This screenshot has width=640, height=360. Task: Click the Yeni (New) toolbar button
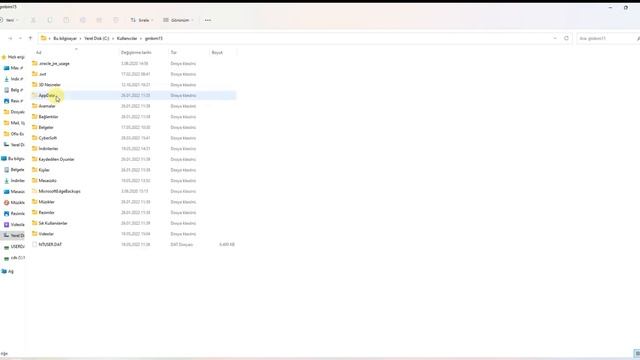click(9, 20)
